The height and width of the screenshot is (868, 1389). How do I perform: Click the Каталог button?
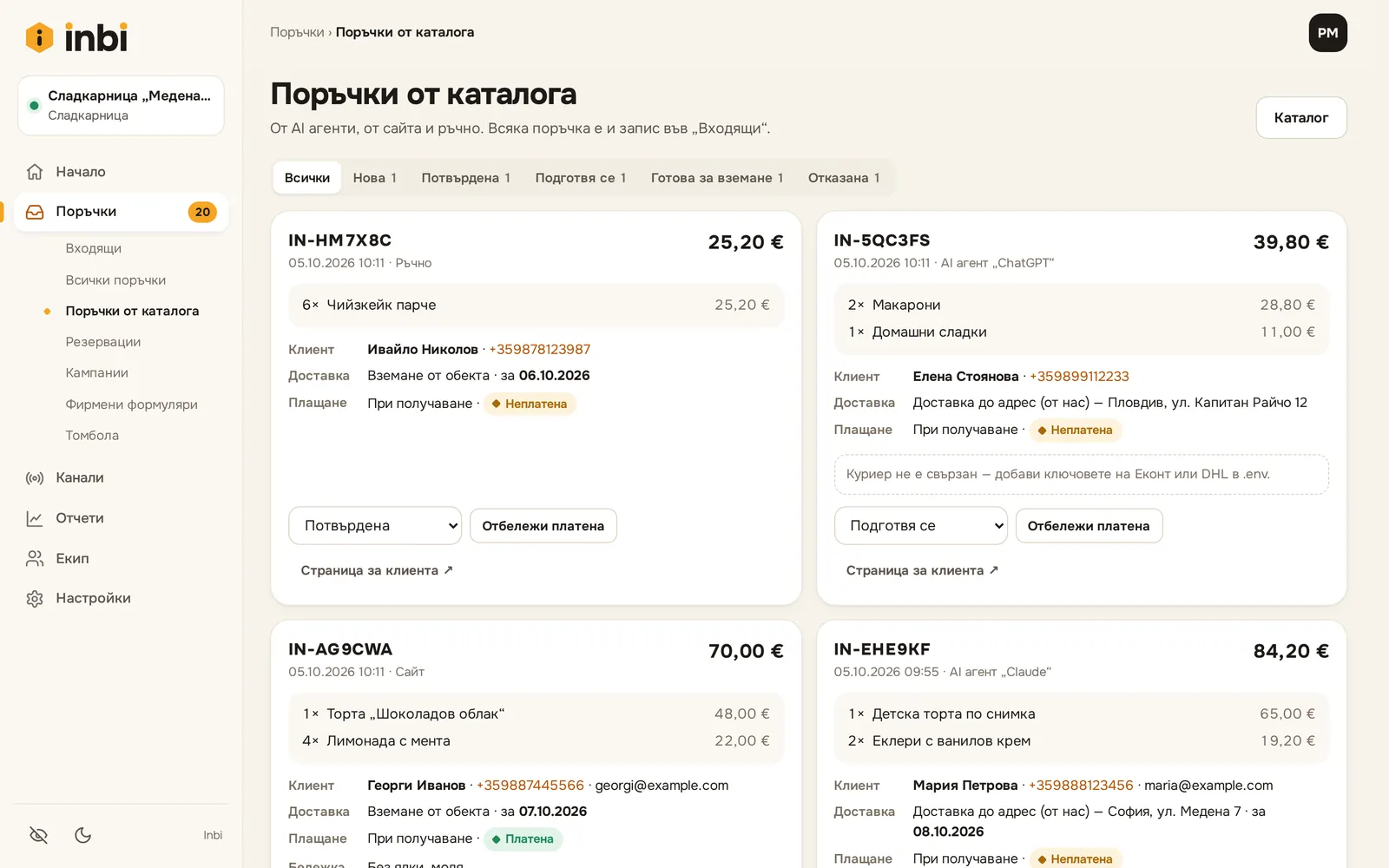(1301, 117)
